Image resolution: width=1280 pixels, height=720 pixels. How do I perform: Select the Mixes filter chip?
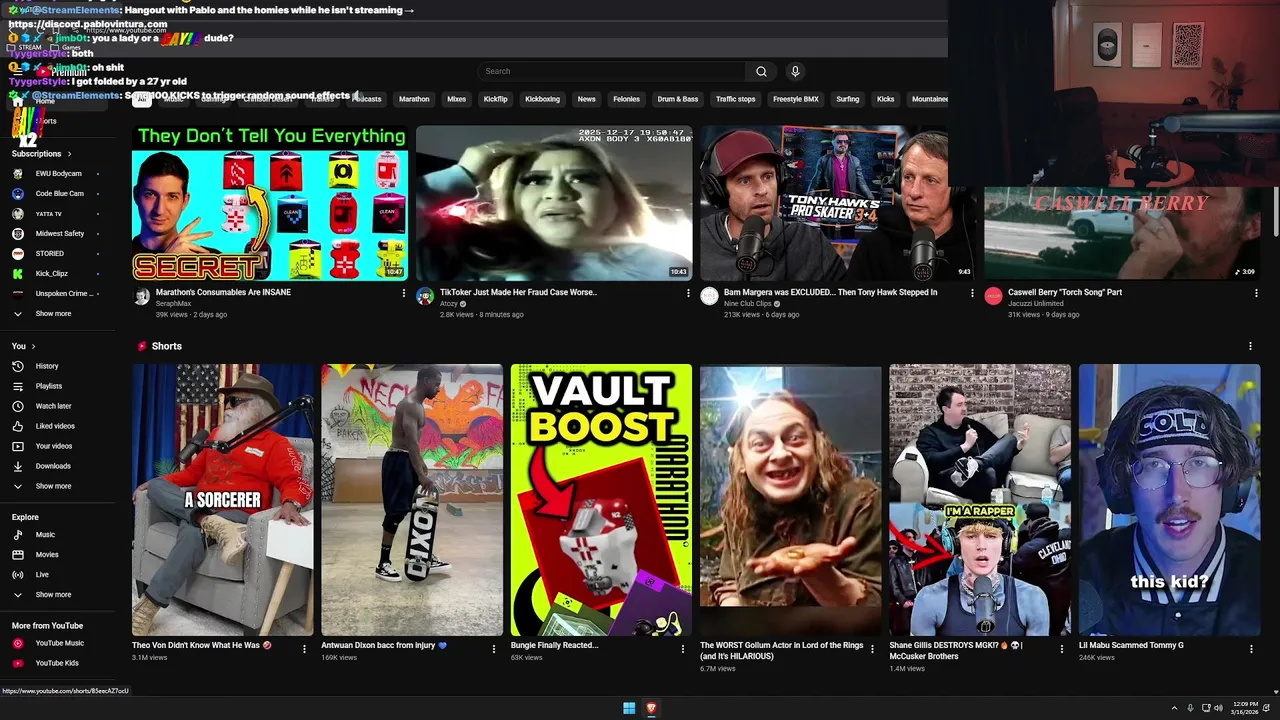tap(456, 99)
